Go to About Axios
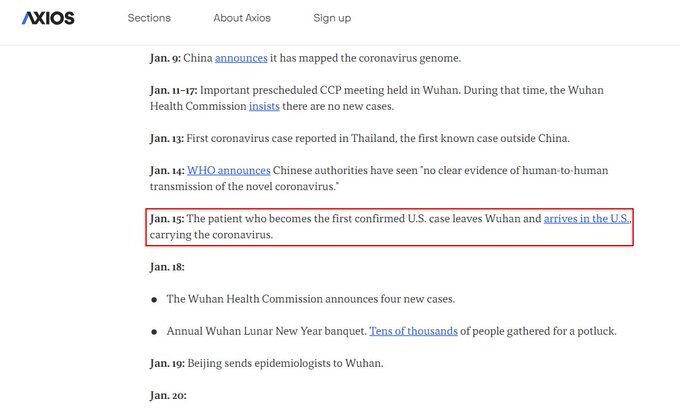 pyautogui.click(x=241, y=18)
